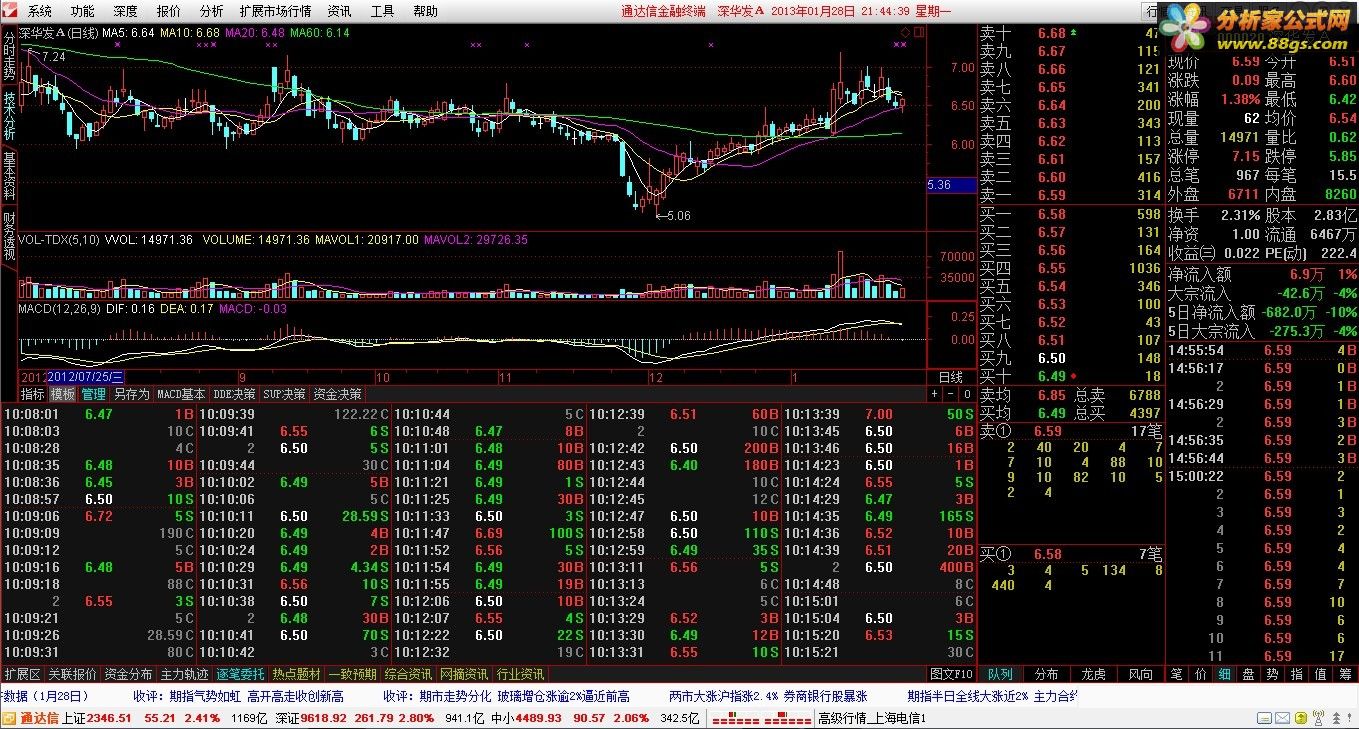The width and height of the screenshot is (1359, 729).
Task: Select the 细 detail tab
Action: 1225,674
